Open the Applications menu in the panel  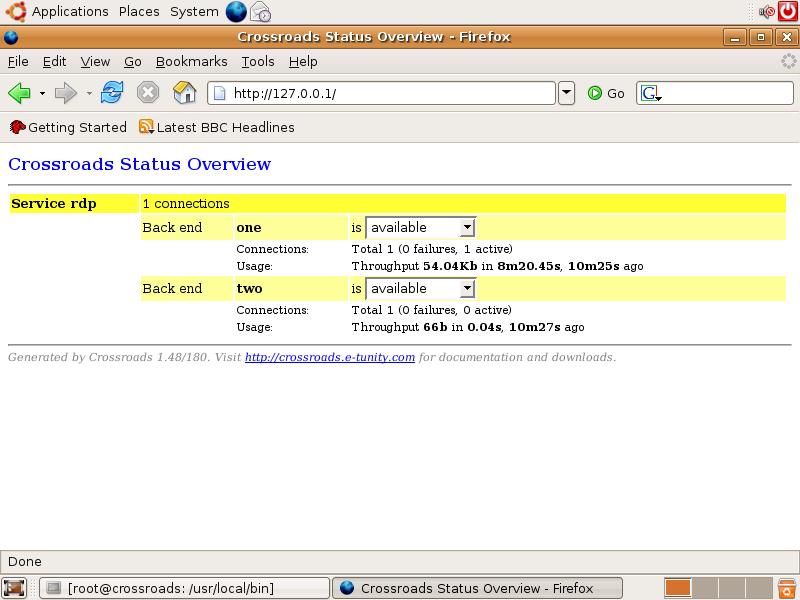point(70,11)
